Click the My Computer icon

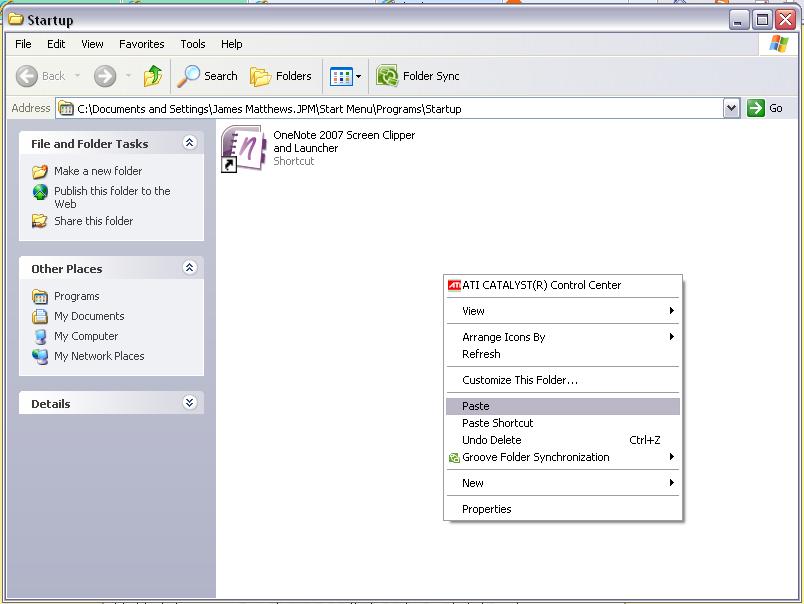point(40,336)
